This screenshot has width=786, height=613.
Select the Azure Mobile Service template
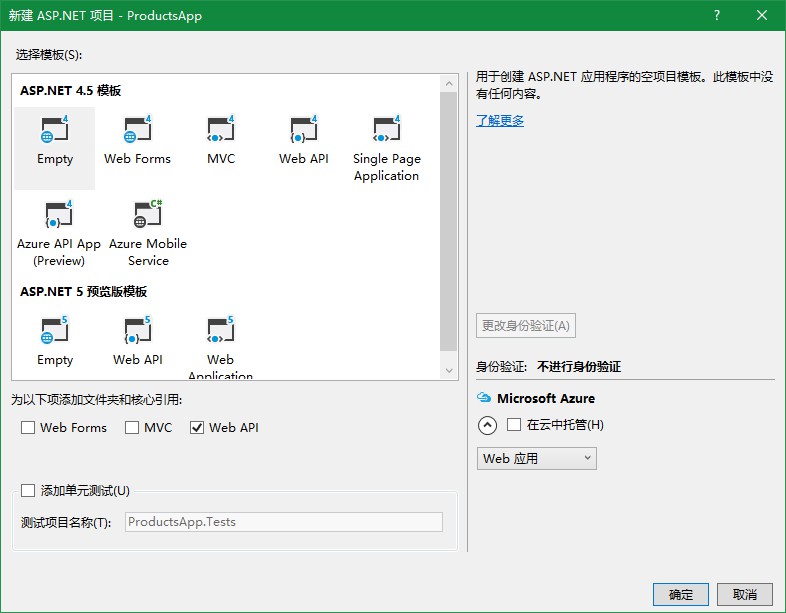[x=147, y=216]
